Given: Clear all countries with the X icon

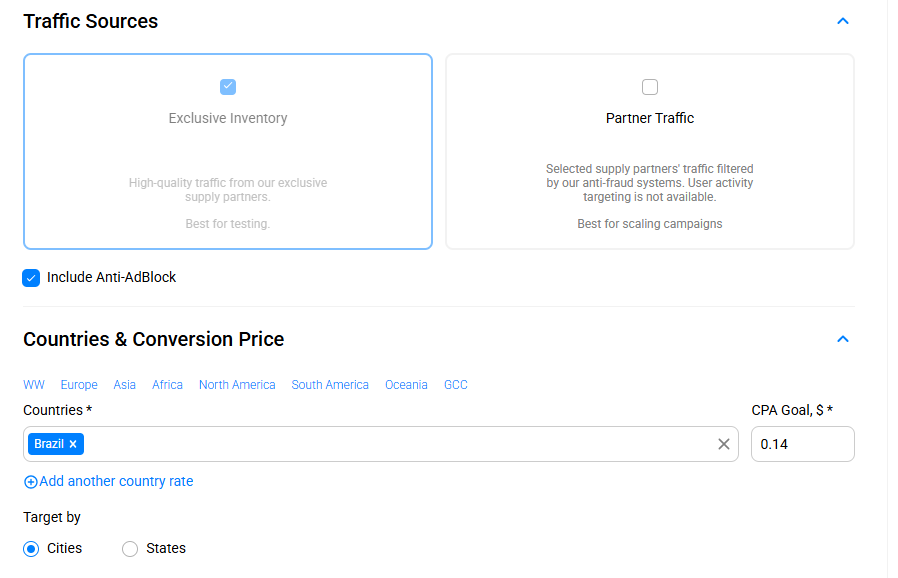Looking at the screenshot, I should pyautogui.click(x=724, y=444).
